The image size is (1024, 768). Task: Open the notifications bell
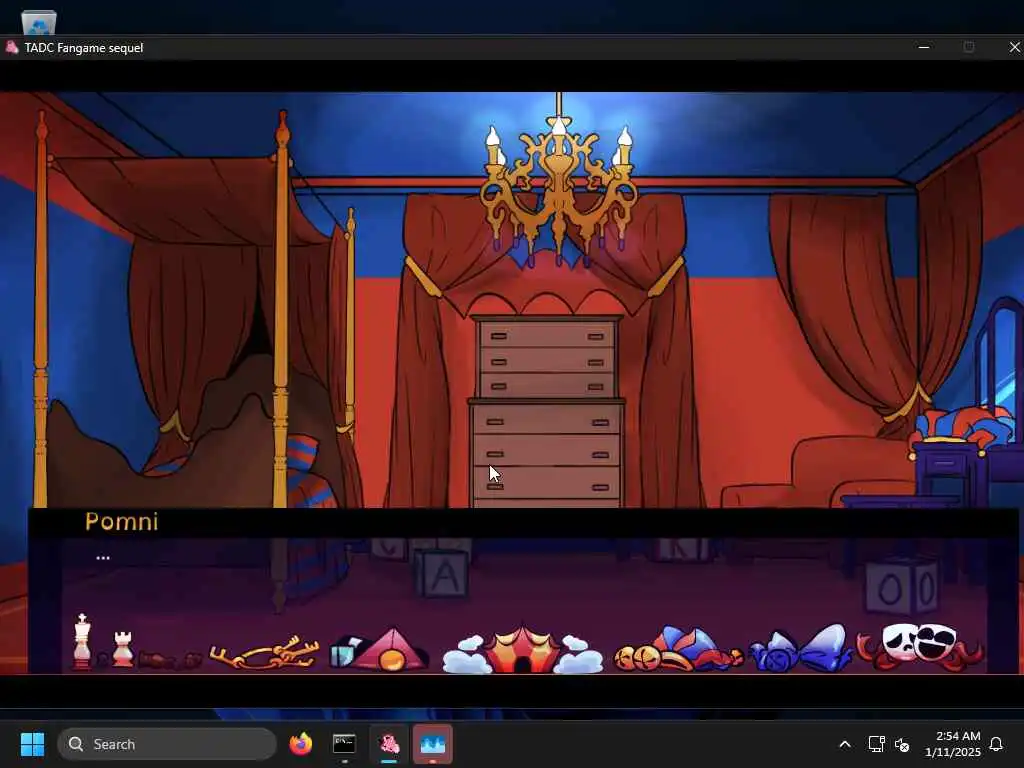point(996,744)
